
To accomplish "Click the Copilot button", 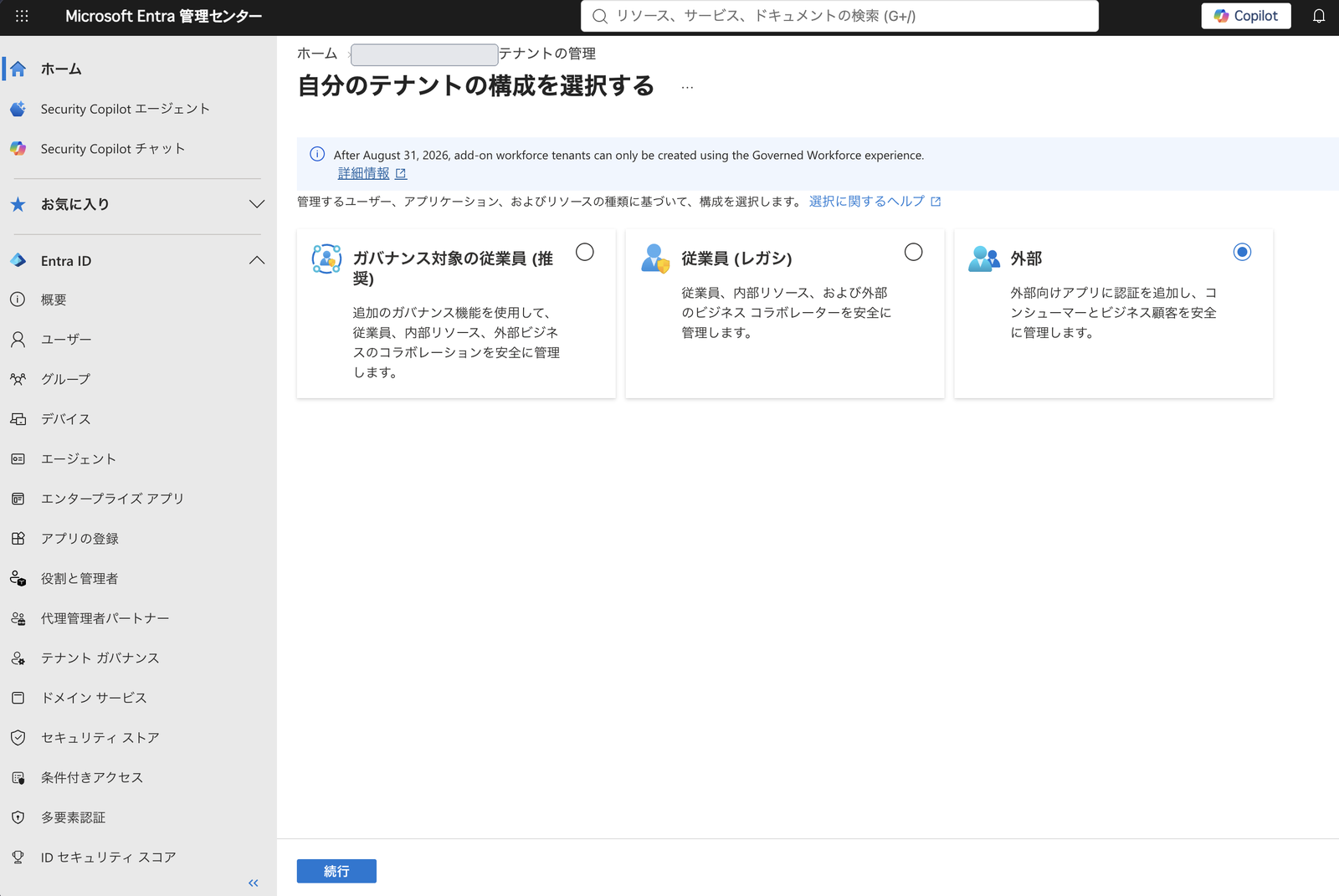I will [x=1246, y=16].
